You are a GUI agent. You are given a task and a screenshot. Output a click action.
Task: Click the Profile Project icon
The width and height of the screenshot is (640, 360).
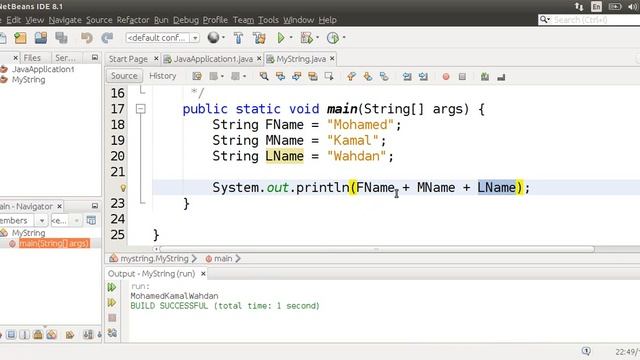click(x=333, y=38)
